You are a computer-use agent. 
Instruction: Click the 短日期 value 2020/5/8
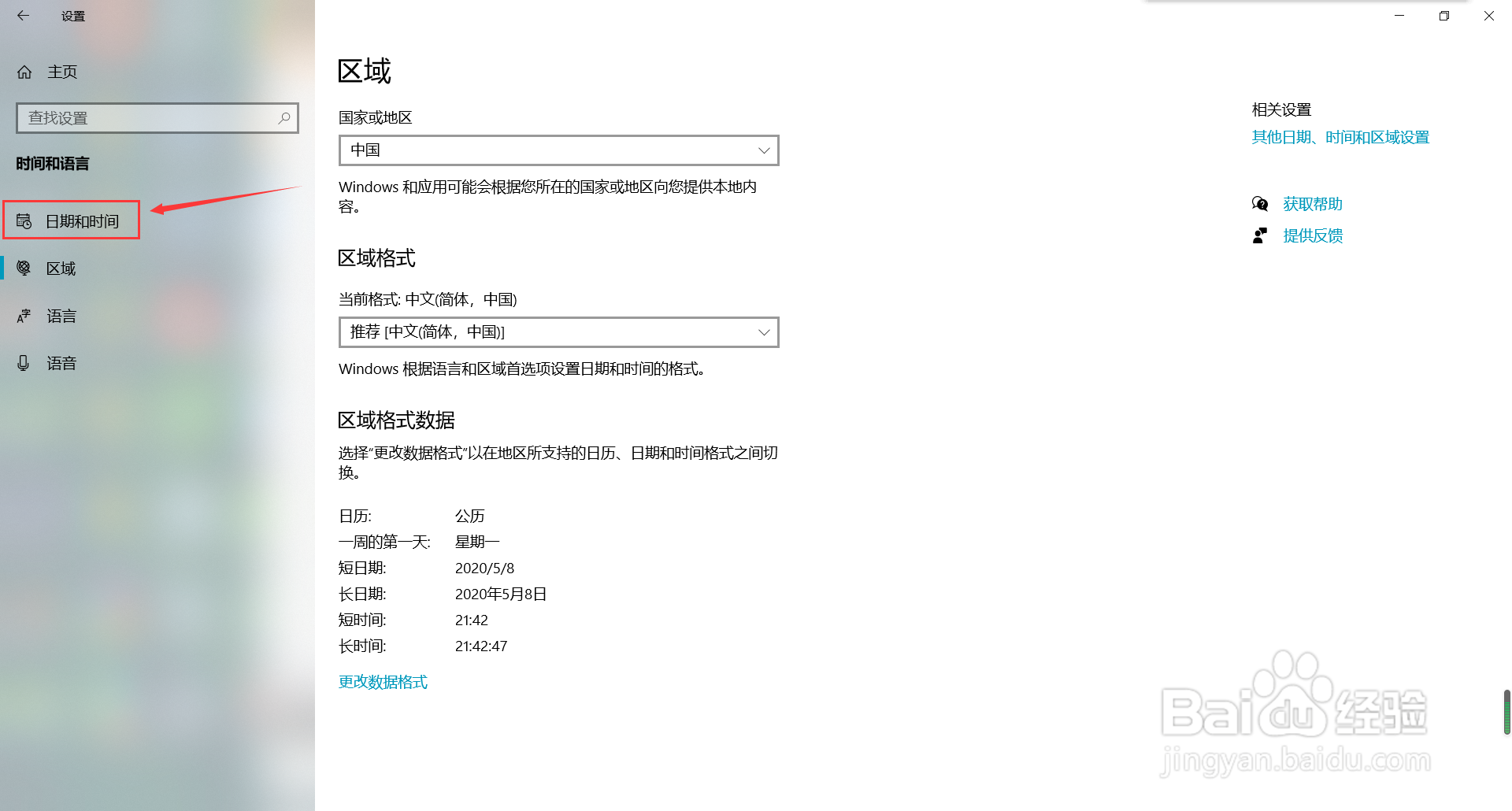click(484, 568)
